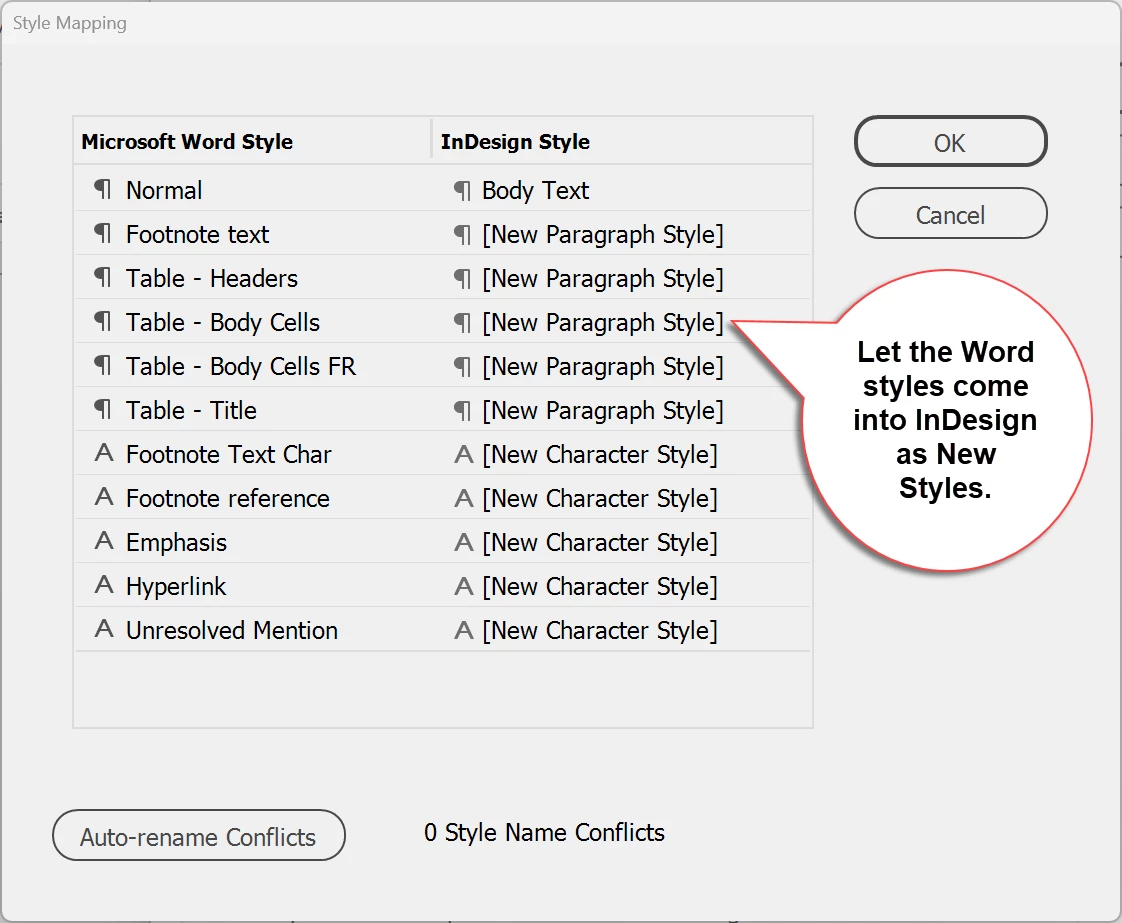Open the Body Text InDesign style mapping

pos(535,190)
